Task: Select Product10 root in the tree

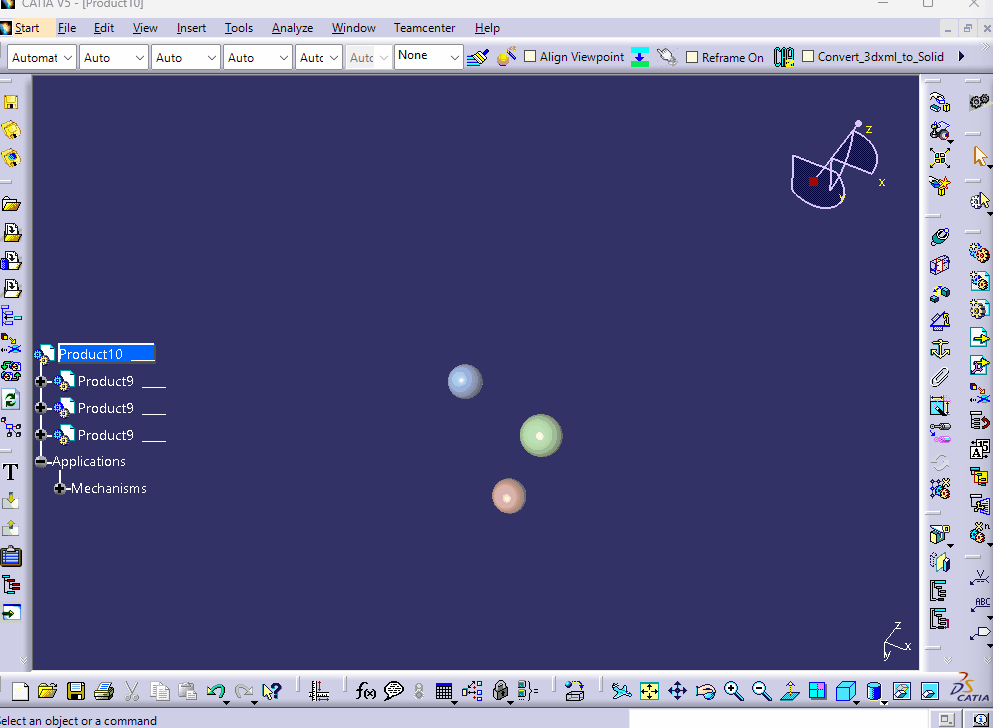Action: click(106, 354)
